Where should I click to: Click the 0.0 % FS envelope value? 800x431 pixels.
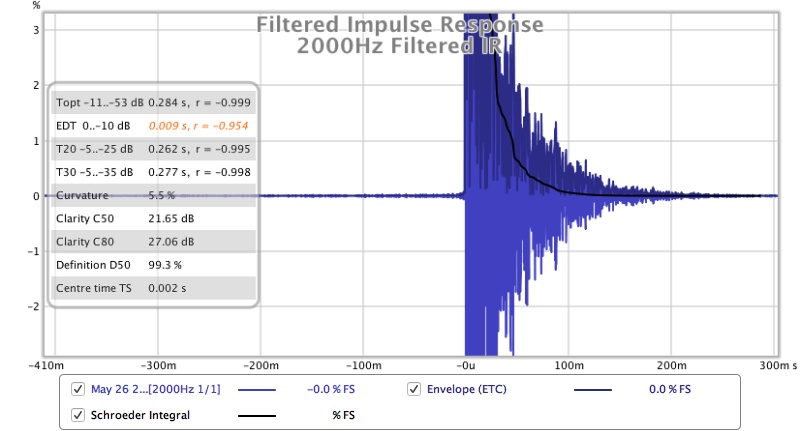point(670,389)
